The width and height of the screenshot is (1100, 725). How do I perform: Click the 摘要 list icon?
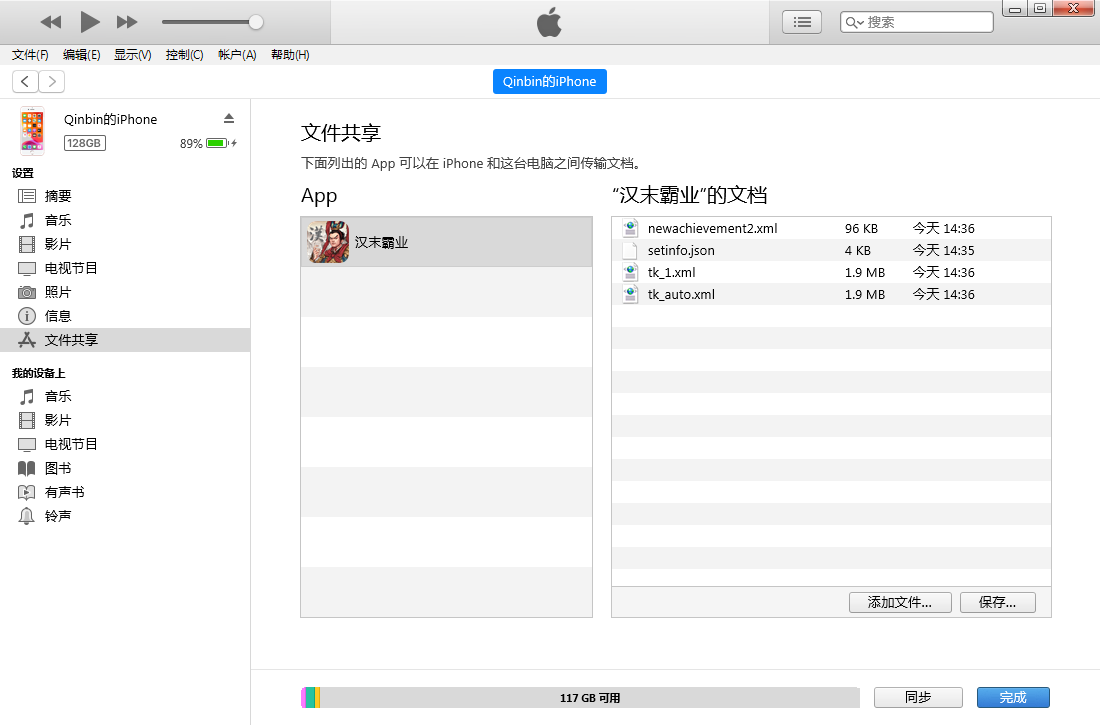(27, 196)
